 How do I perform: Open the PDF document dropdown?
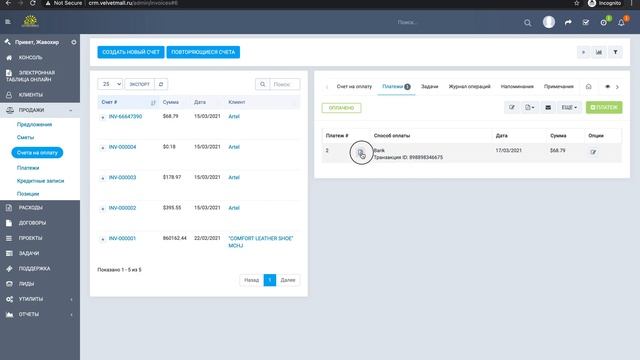tap(529, 107)
